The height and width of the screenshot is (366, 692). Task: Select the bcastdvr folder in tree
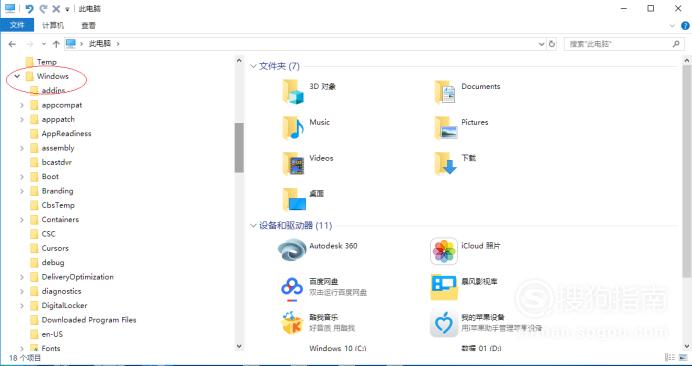coord(51,162)
